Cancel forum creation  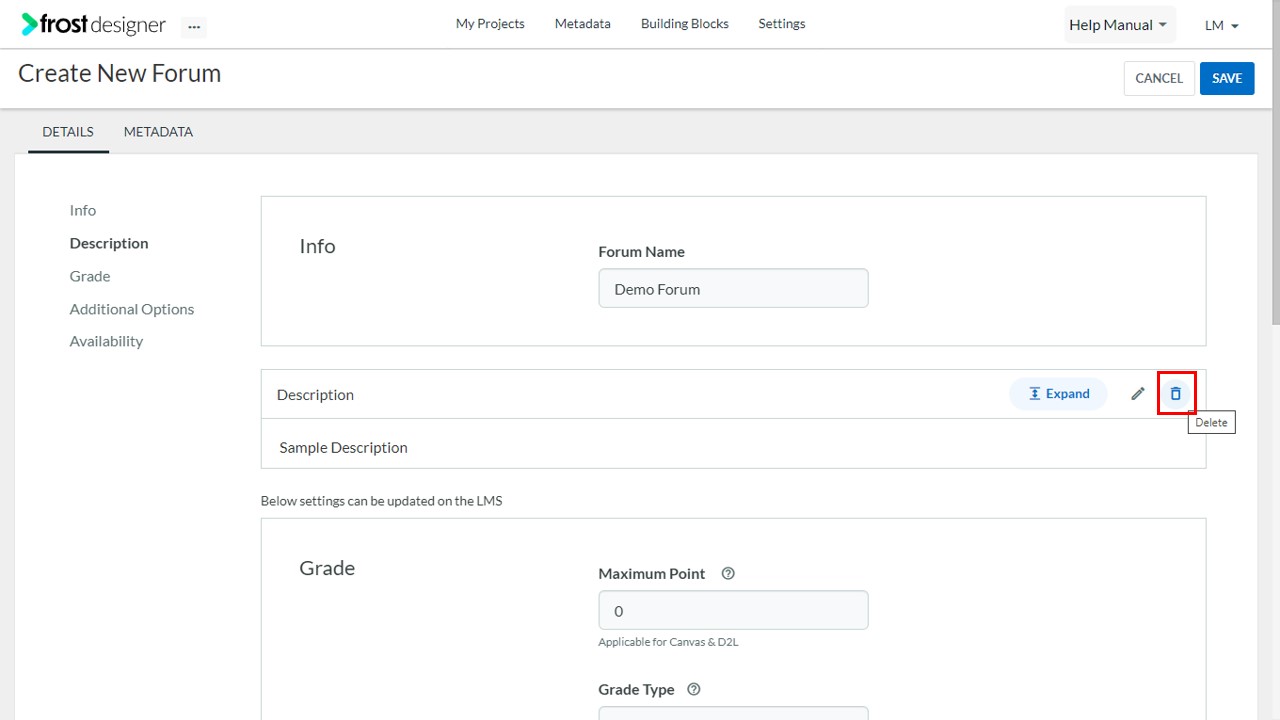coord(1159,78)
